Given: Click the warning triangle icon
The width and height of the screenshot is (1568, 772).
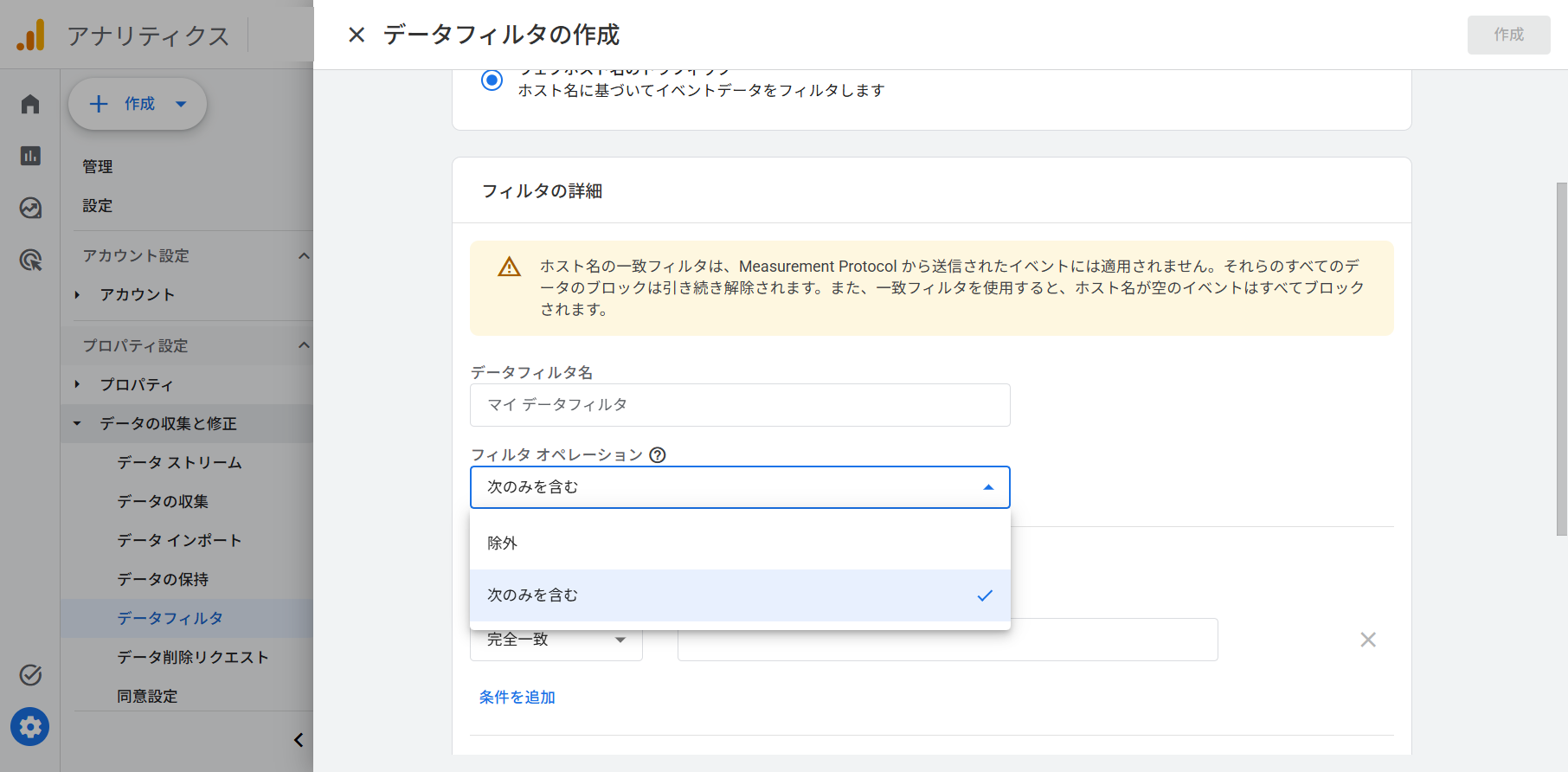Looking at the screenshot, I should click(510, 267).
